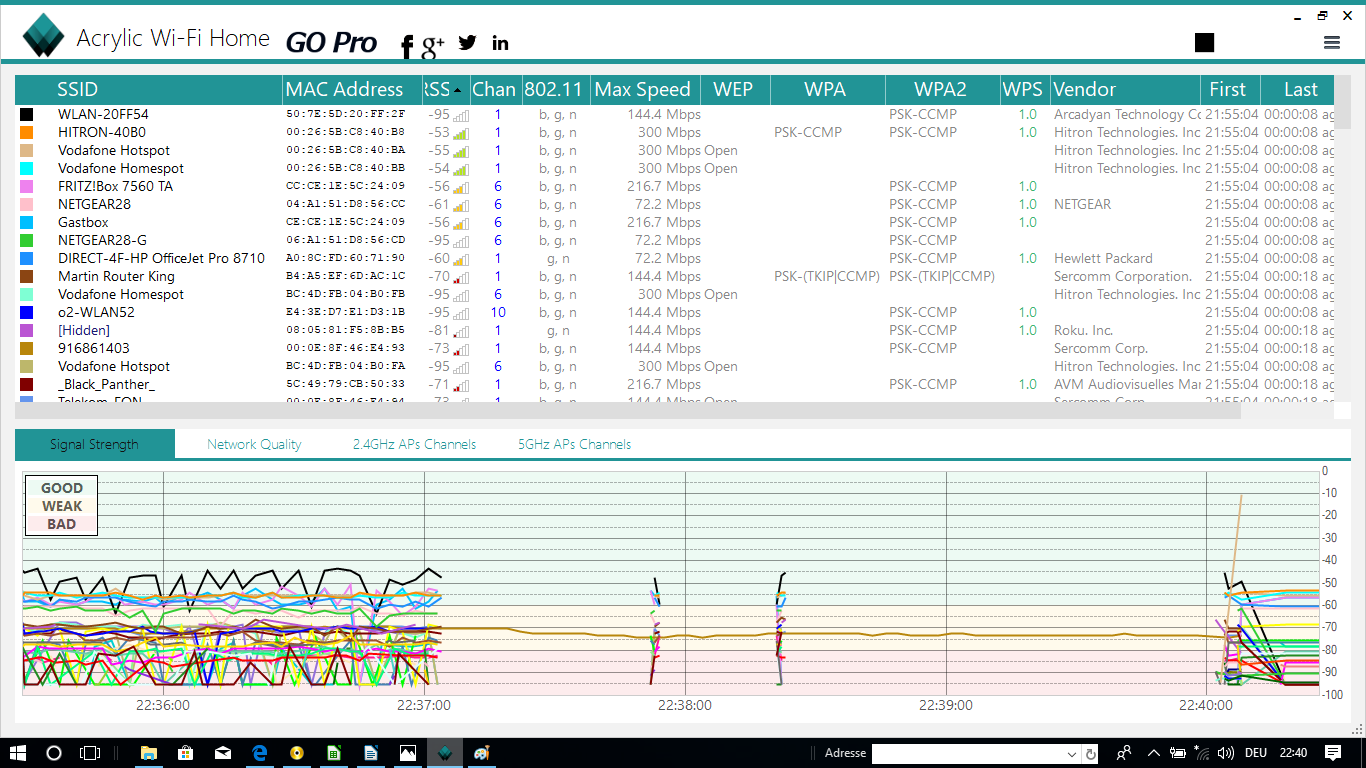Click the orange swatch for HITRON-40B0

[x=27, y=133]
